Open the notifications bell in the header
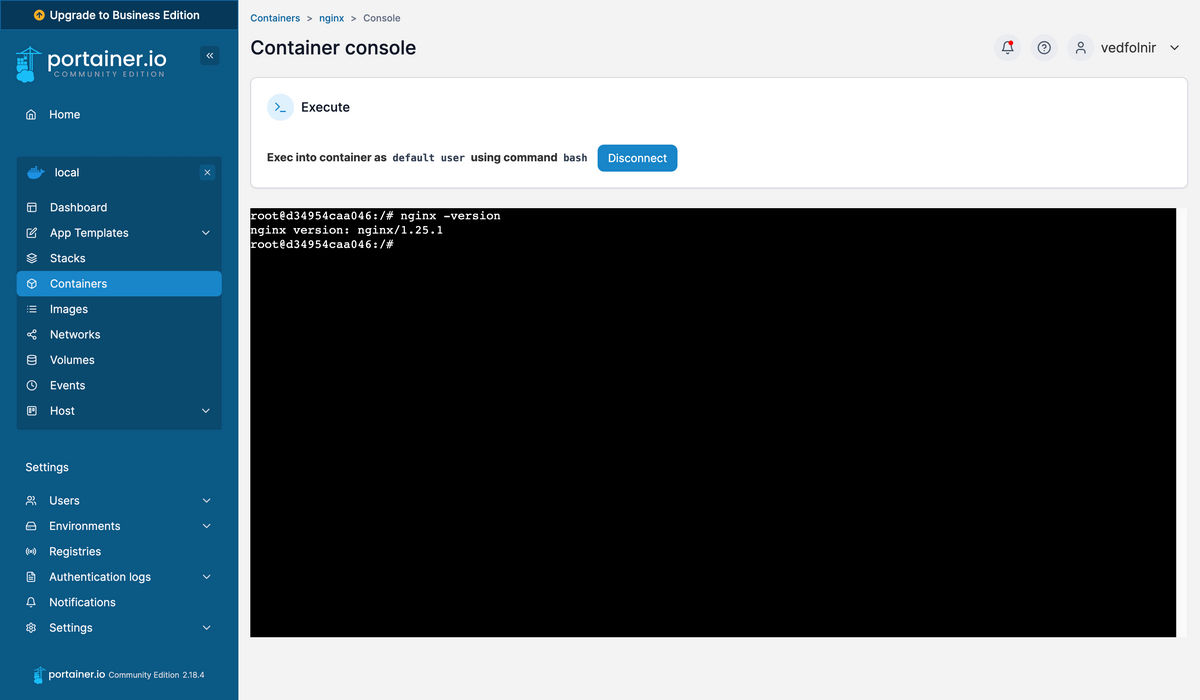The height and width of the screenshot is (700, 1200). tap(1008, 48)
